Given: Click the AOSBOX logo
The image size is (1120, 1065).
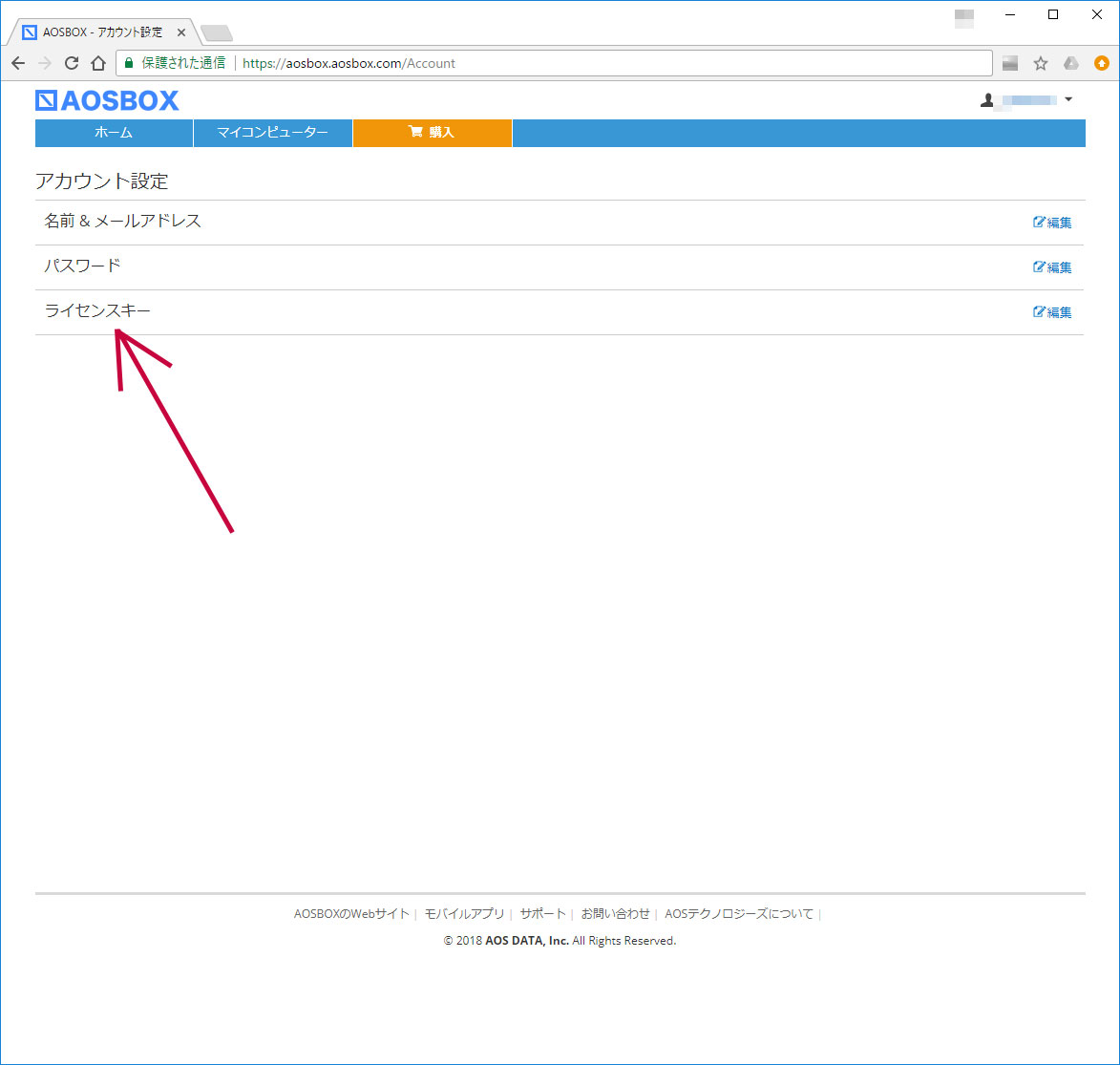Looking at the screenshot, I should [x=107, y=101].
